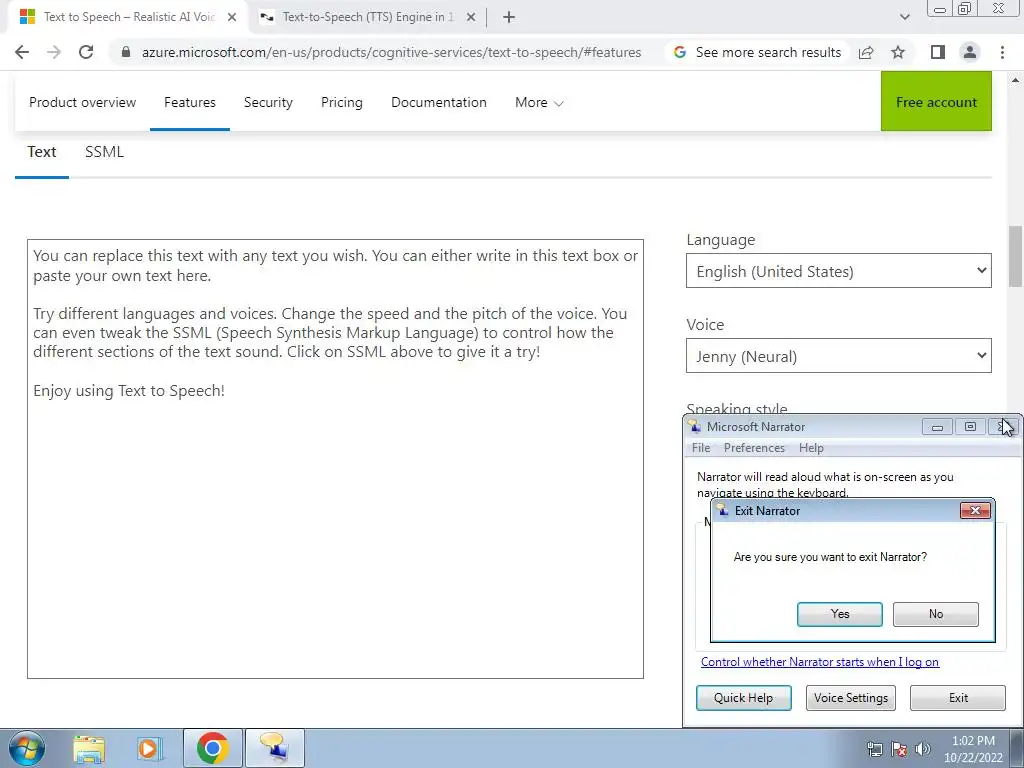Minimize the Microsoft Narrator window
This screenshot has width=1024, height=768.
(937, 427)
